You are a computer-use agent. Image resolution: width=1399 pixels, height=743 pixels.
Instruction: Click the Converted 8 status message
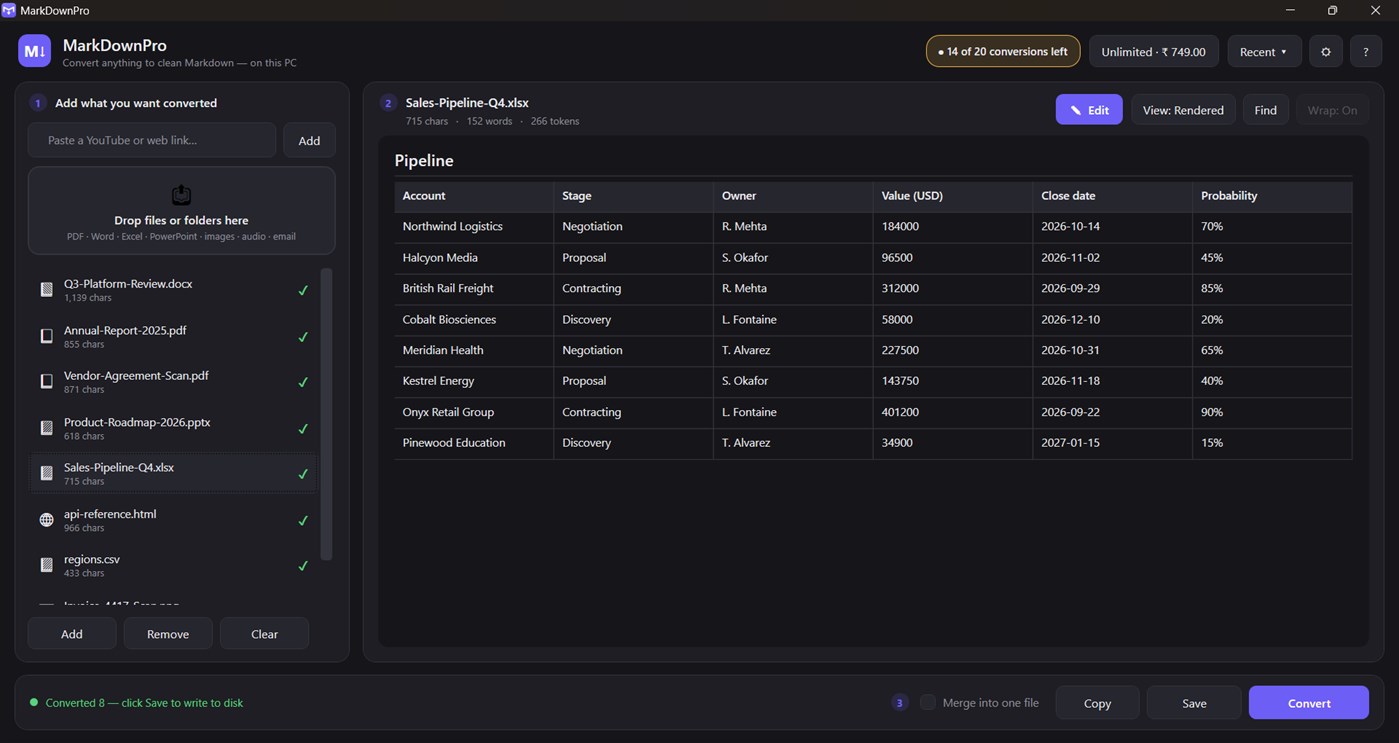tap(144, 703)
